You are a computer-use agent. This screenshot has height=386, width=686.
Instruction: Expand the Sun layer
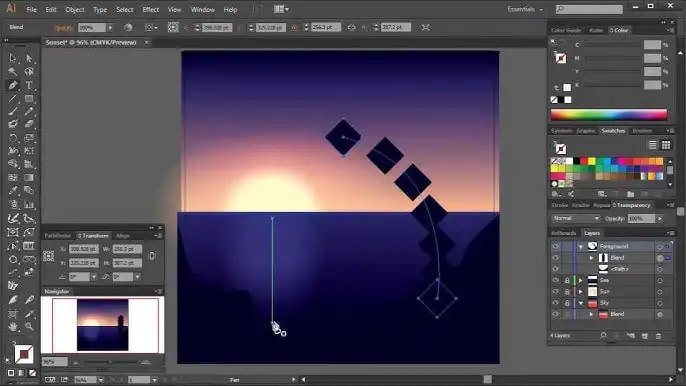(x=581, y=291)
